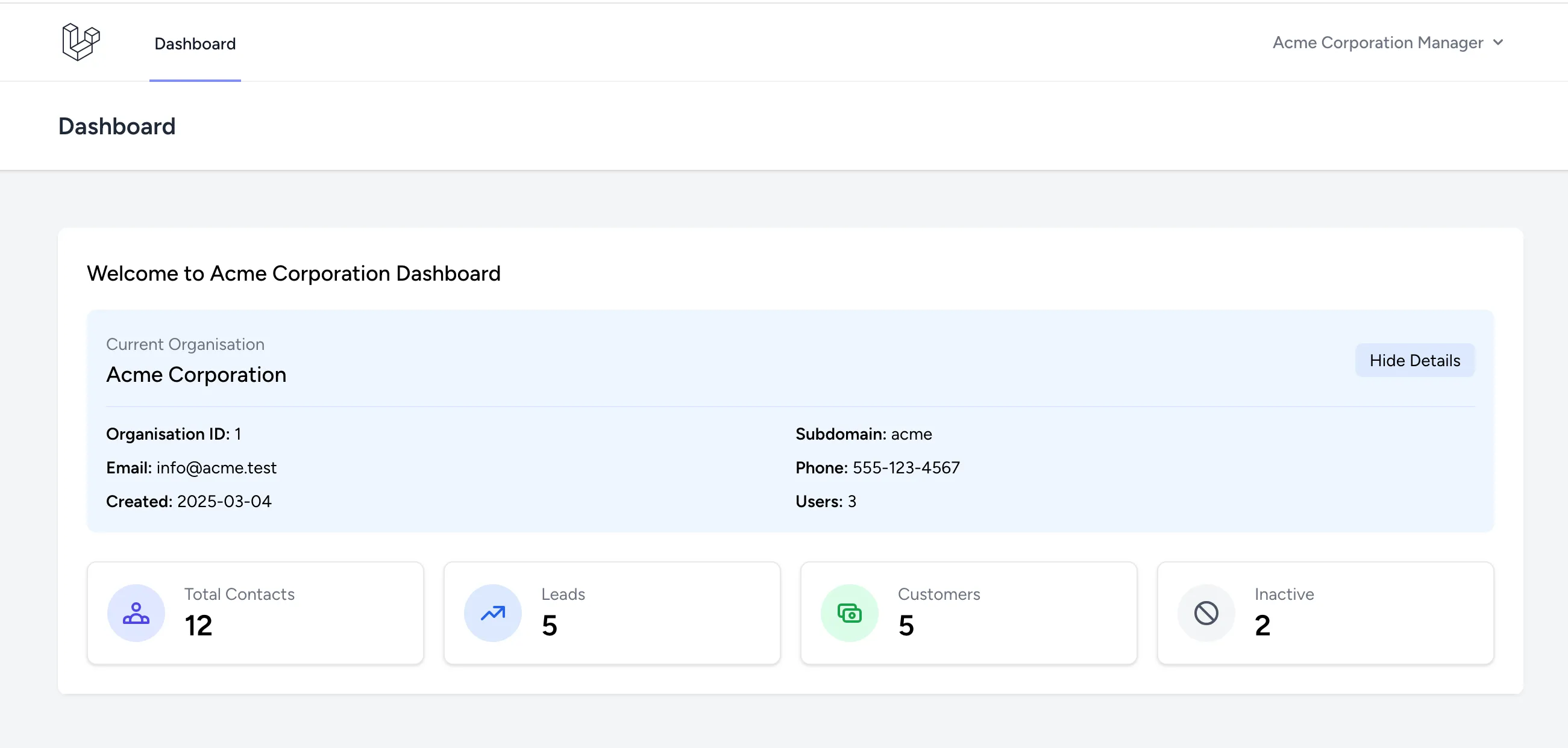Screen dimensions: 1568x748
Task: Select the Dashboard tab
Action: point(195,43)
